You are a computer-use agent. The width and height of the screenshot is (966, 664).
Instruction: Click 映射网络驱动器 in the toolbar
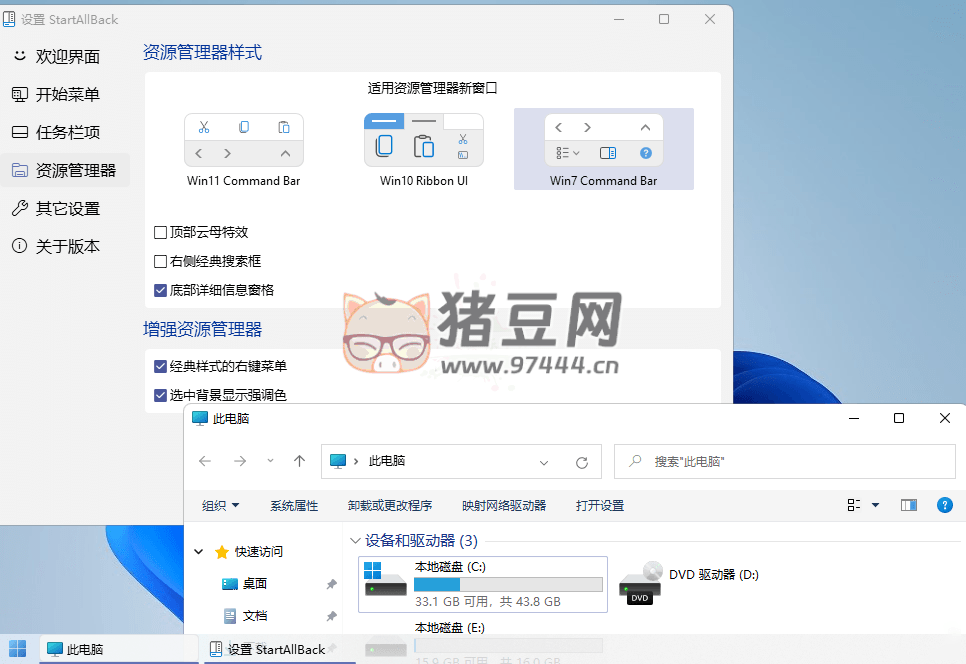point(507,505)
